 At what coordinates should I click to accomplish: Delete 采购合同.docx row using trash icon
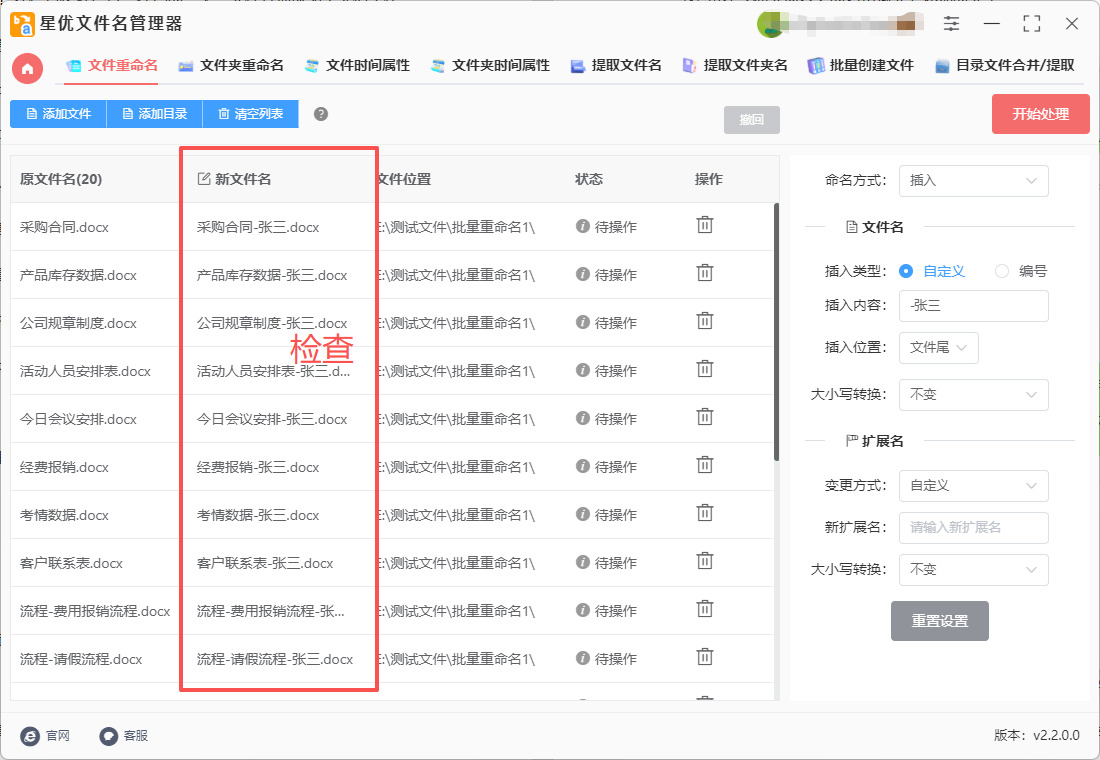click(705, 225)
